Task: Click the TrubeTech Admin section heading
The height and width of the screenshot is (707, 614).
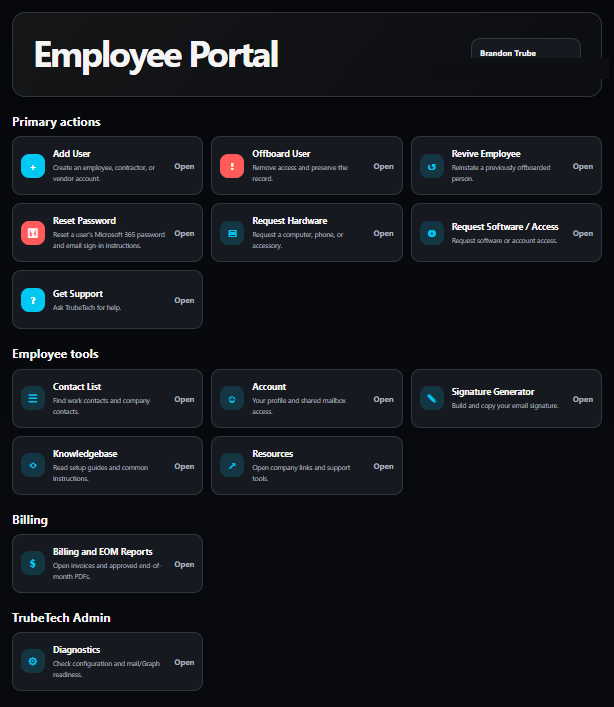Action: click(61, 618)
